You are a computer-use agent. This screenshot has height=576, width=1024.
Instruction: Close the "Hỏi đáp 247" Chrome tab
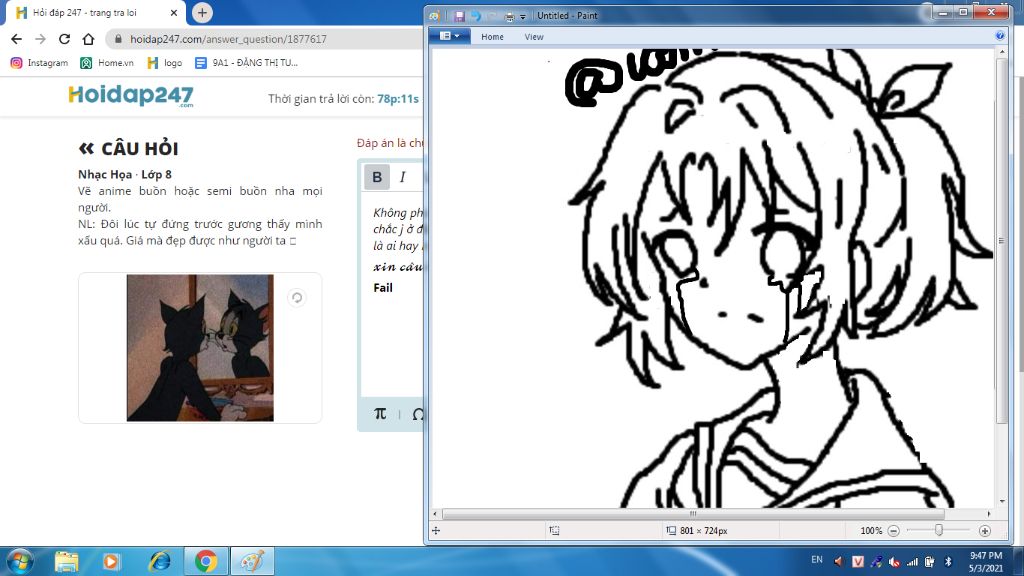[174, 13]
